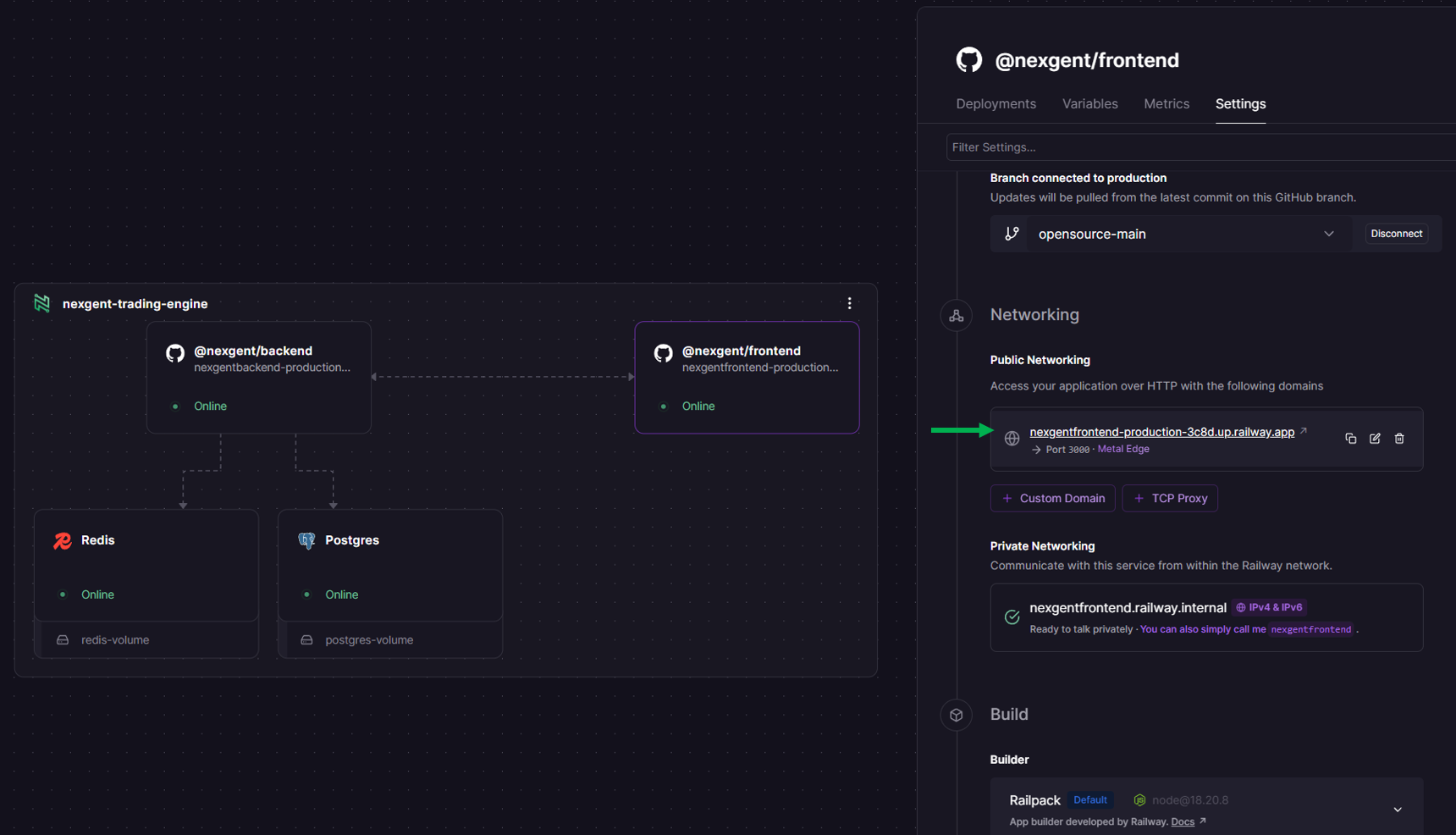Select the Postgres service node
This screenshot has width=1456, height=835.
tap(389, 565)
